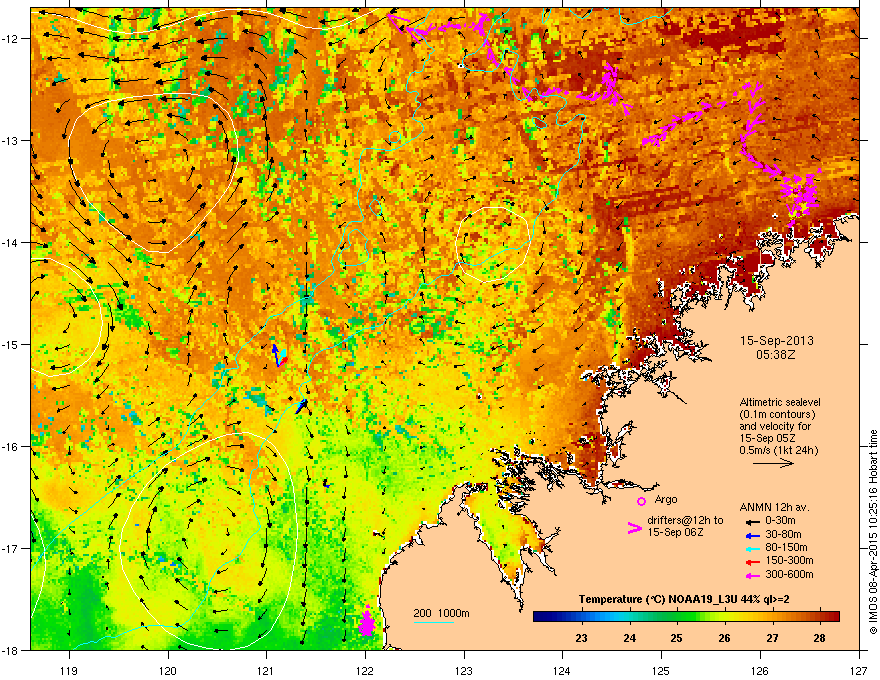The image size is (880, 680).
Task: Click the latitude axis label '-15'
Action: [11, 344]
